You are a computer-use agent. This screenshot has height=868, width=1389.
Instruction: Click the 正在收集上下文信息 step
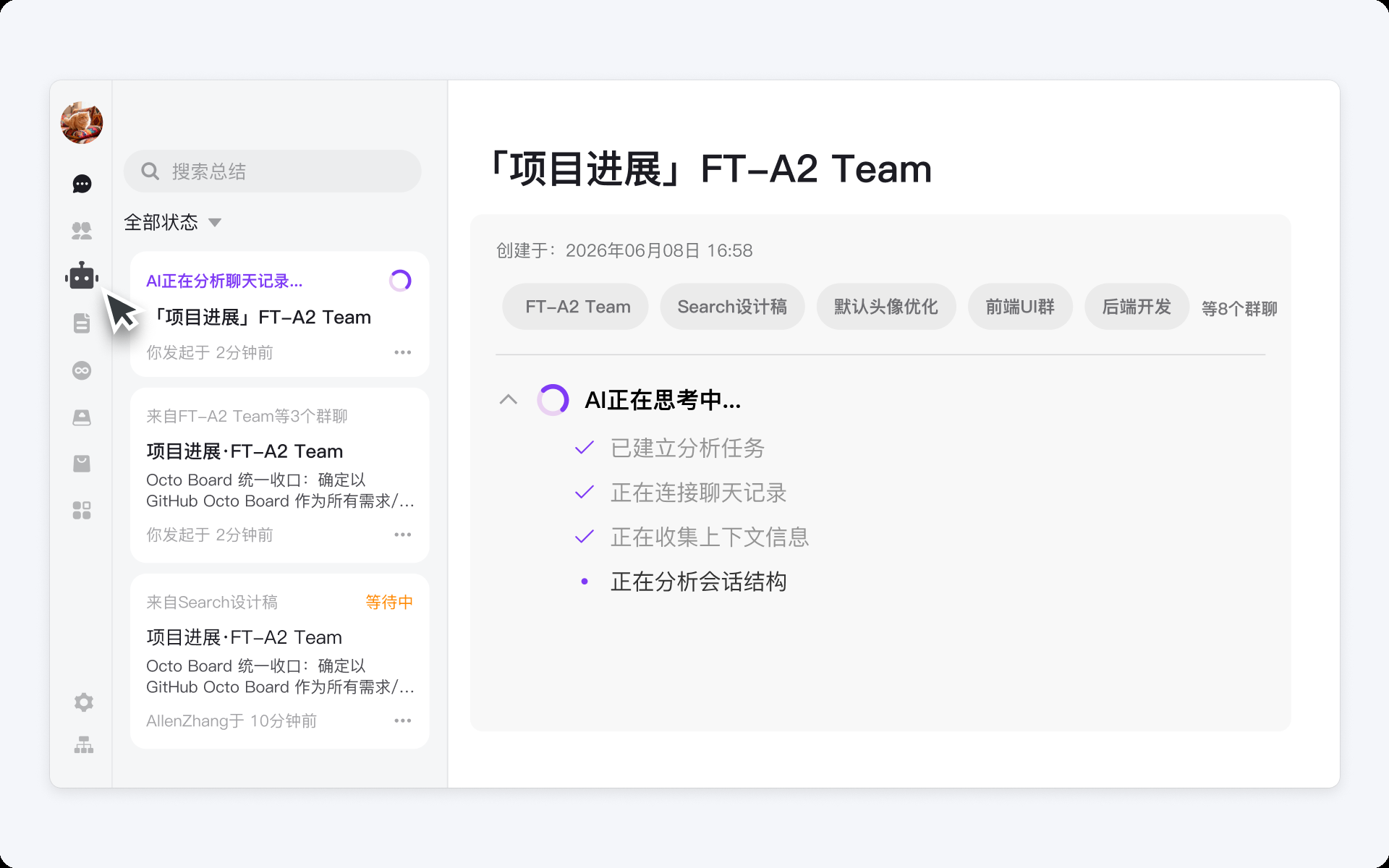(710, 537)
